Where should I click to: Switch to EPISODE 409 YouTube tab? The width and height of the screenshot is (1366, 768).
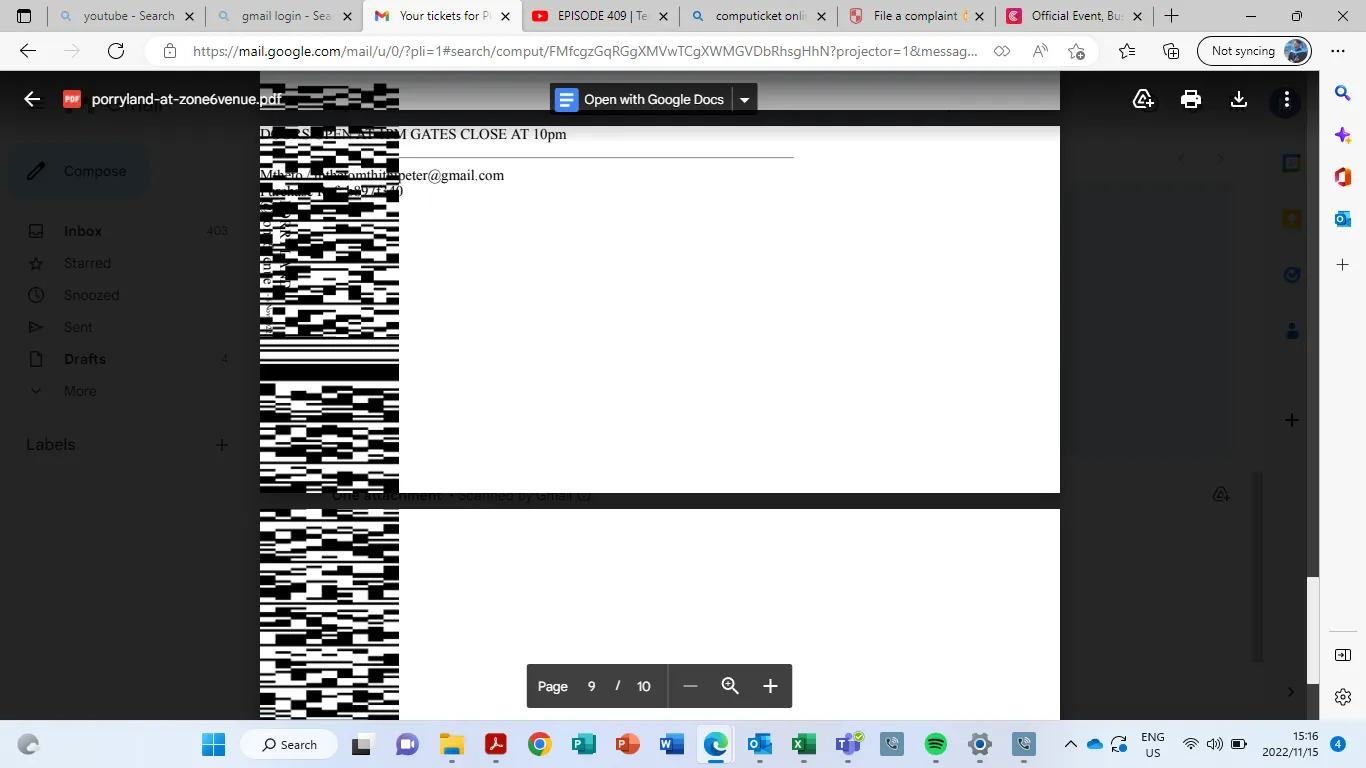tap(600, 16)
